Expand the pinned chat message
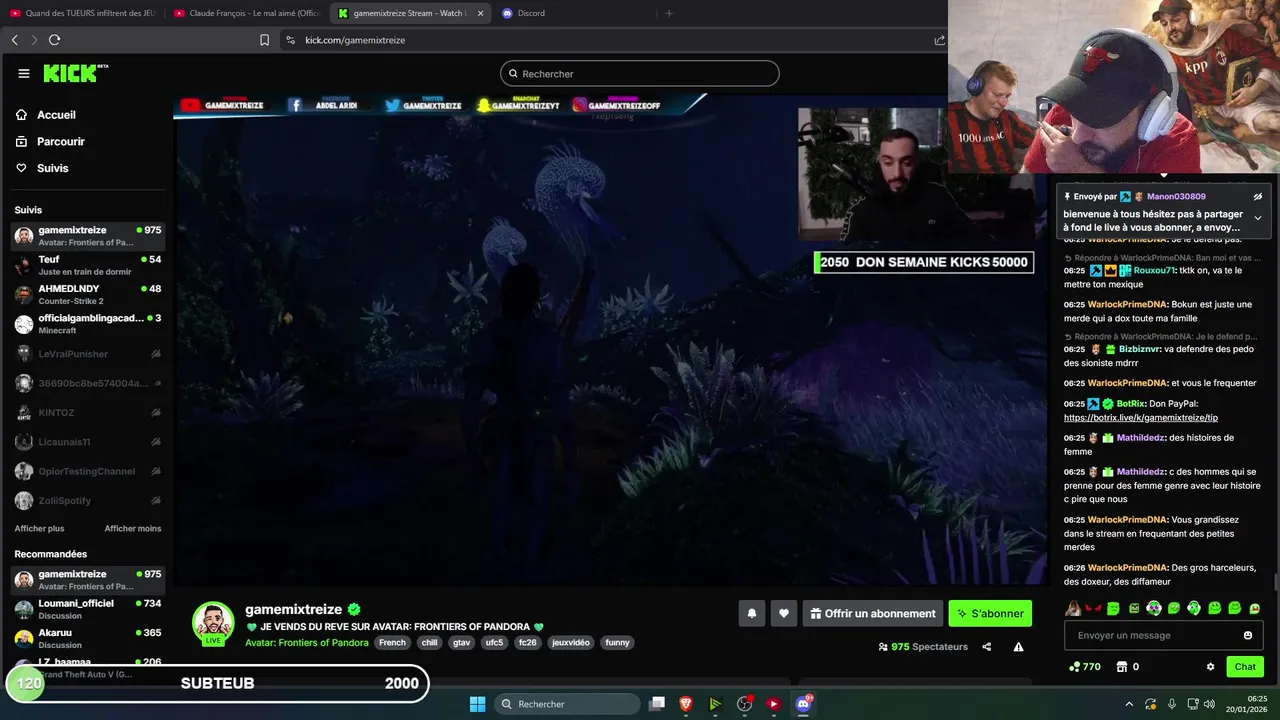This screenshot has height=720, width=1280. [1258, 217]
